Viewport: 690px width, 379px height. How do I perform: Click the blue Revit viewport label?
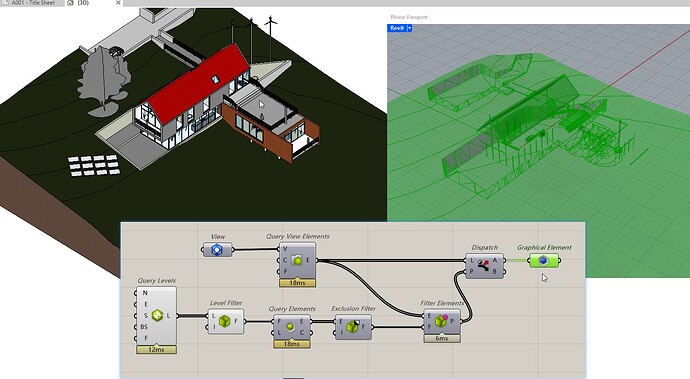397,28
